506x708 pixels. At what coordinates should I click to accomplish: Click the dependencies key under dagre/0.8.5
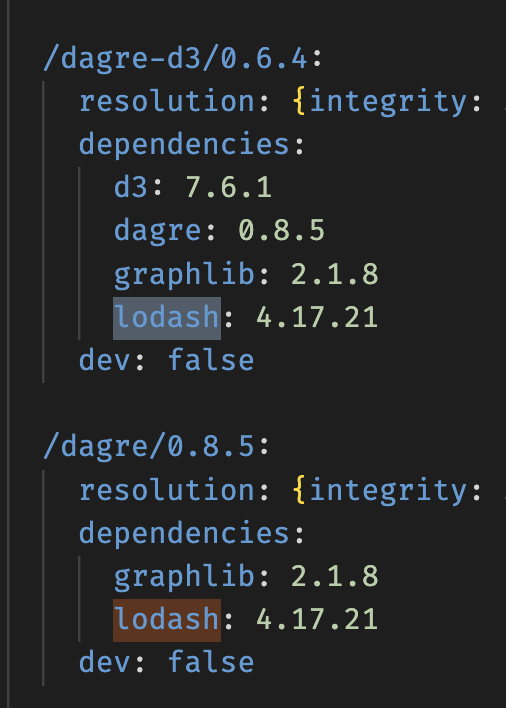[184, 533]
